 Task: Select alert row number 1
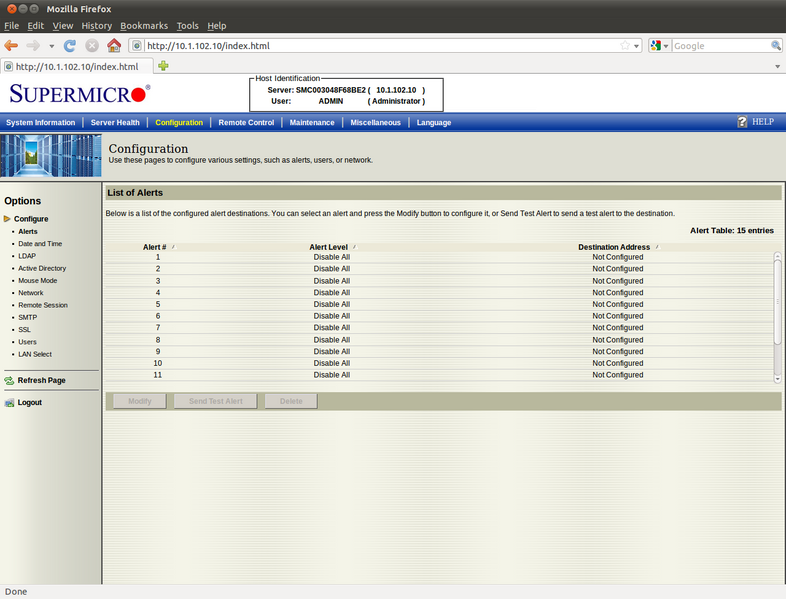pos(439,257)
